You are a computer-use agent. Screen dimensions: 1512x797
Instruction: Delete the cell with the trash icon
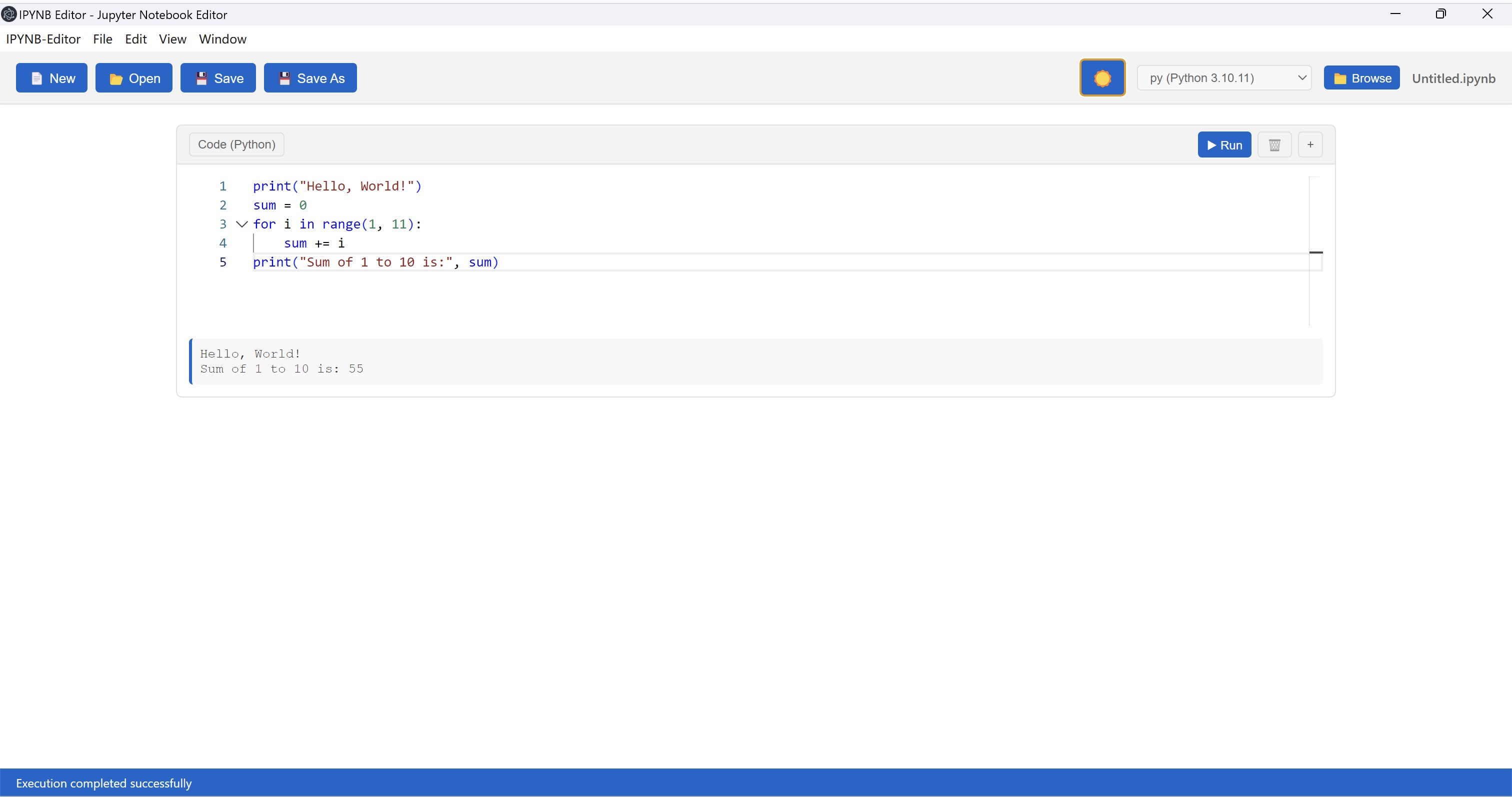click(1274, 144)
